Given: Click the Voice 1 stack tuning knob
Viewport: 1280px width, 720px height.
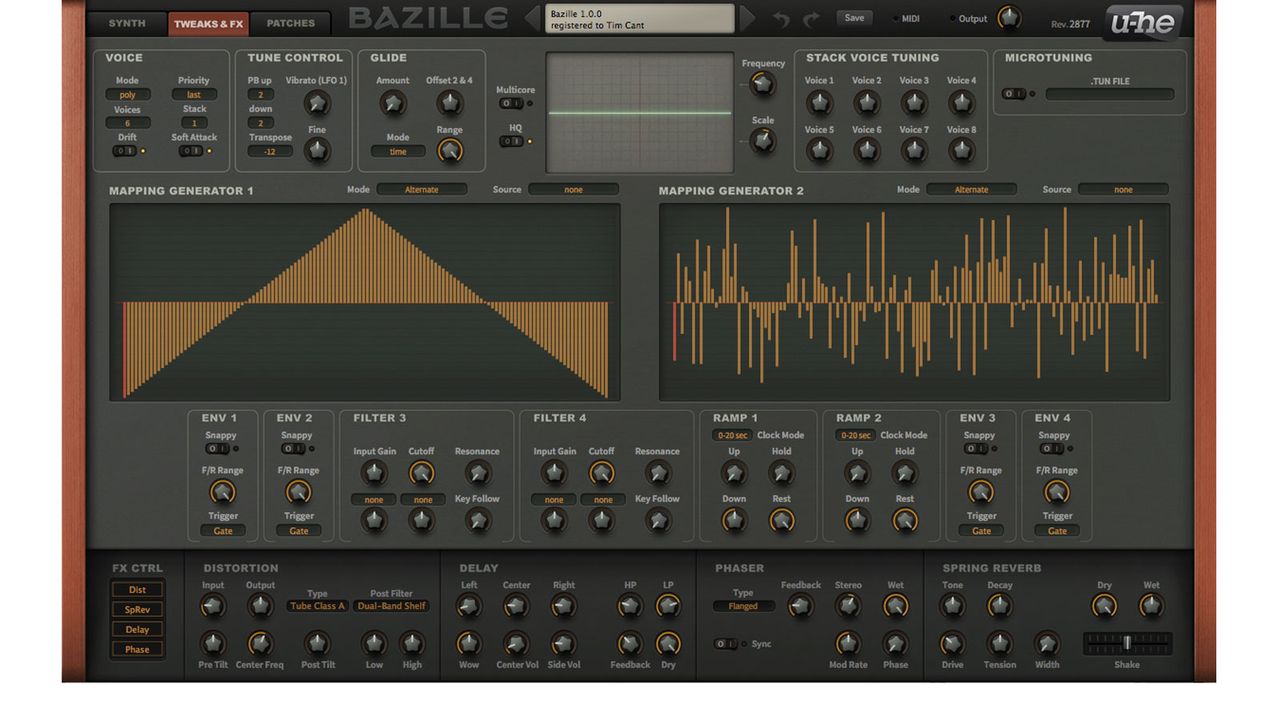Looking at the screenshot, I should coord(819,102).
